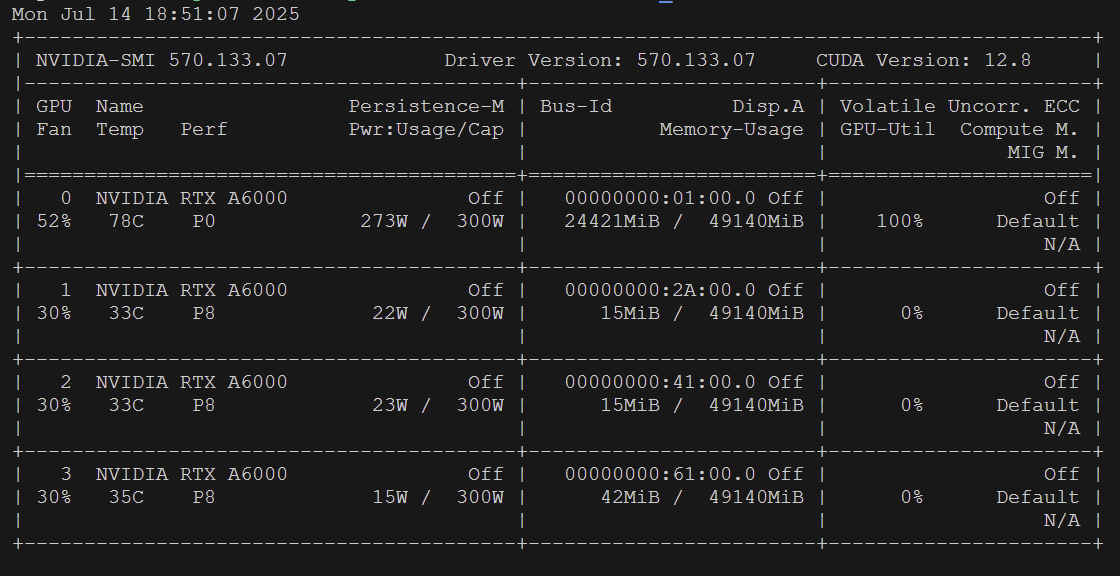Click the Temp column header

coord(120,129)
